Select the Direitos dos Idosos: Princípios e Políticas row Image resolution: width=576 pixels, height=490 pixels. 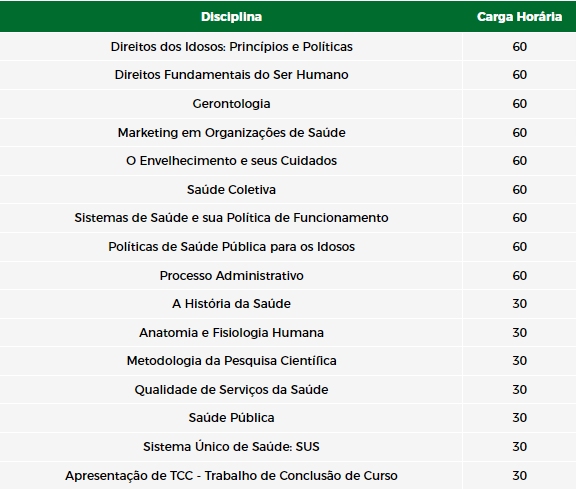288,47
